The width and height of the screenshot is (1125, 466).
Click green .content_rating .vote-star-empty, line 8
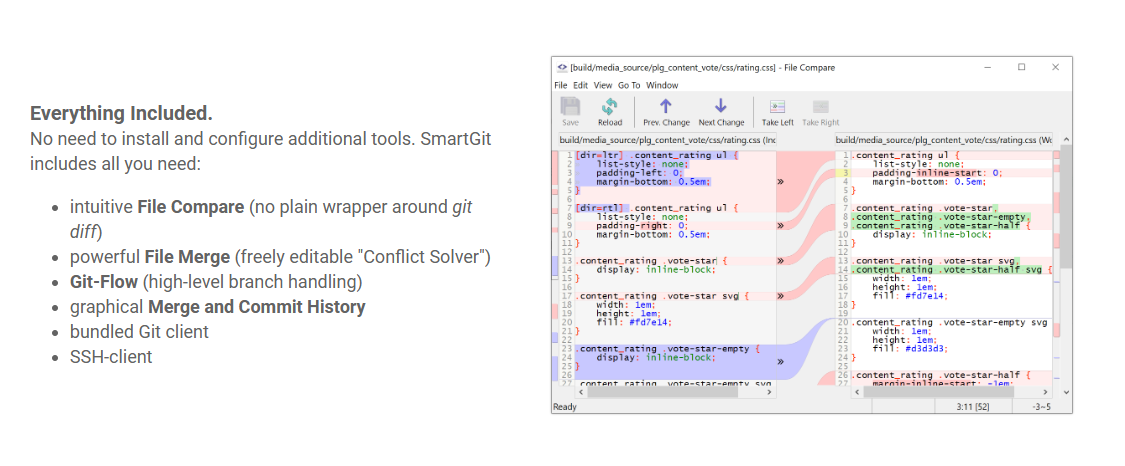[x=941, y=217]
